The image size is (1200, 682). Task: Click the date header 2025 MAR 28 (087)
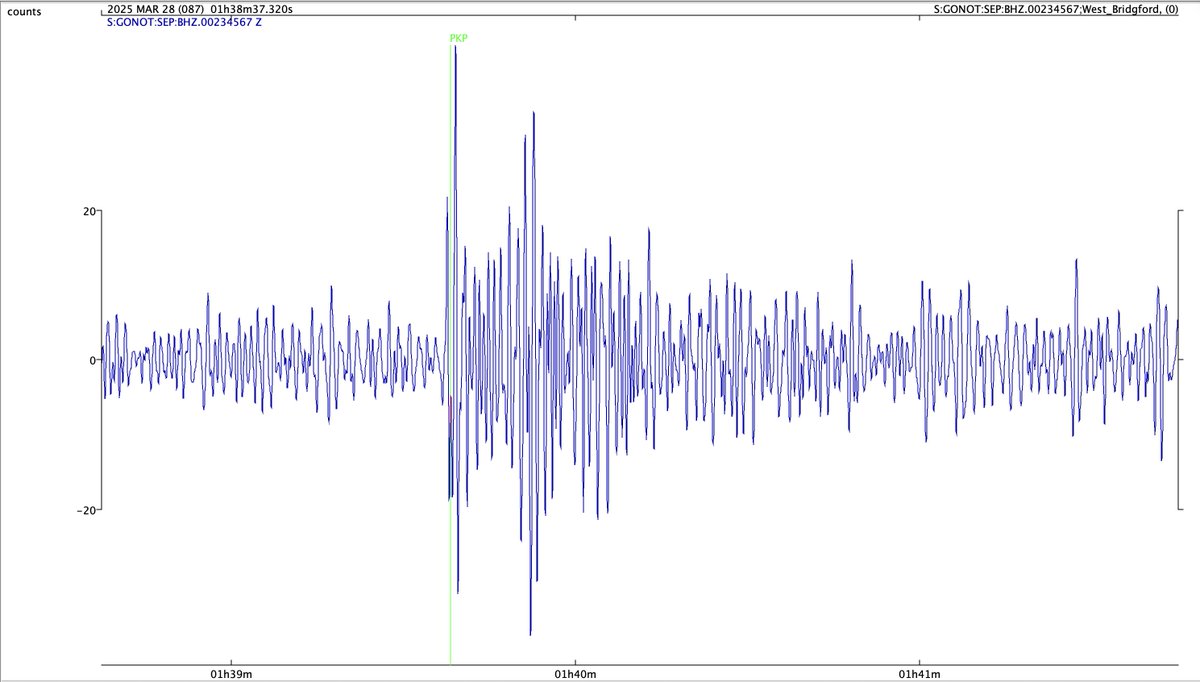[x=155, y=8]
